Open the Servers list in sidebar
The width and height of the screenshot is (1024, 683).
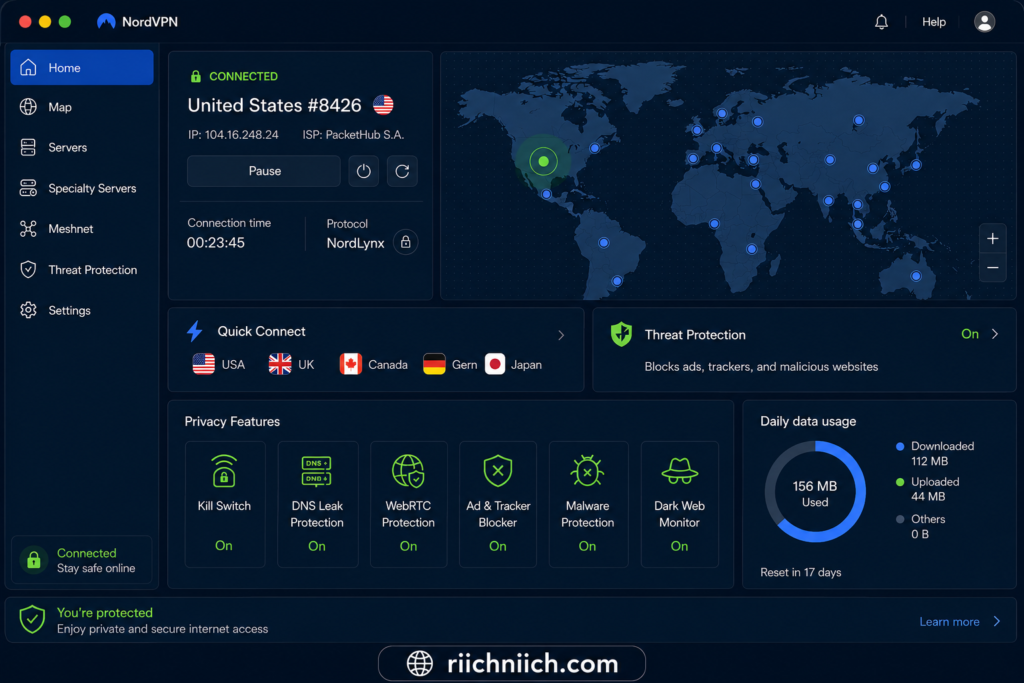click(x=82, y=148)
